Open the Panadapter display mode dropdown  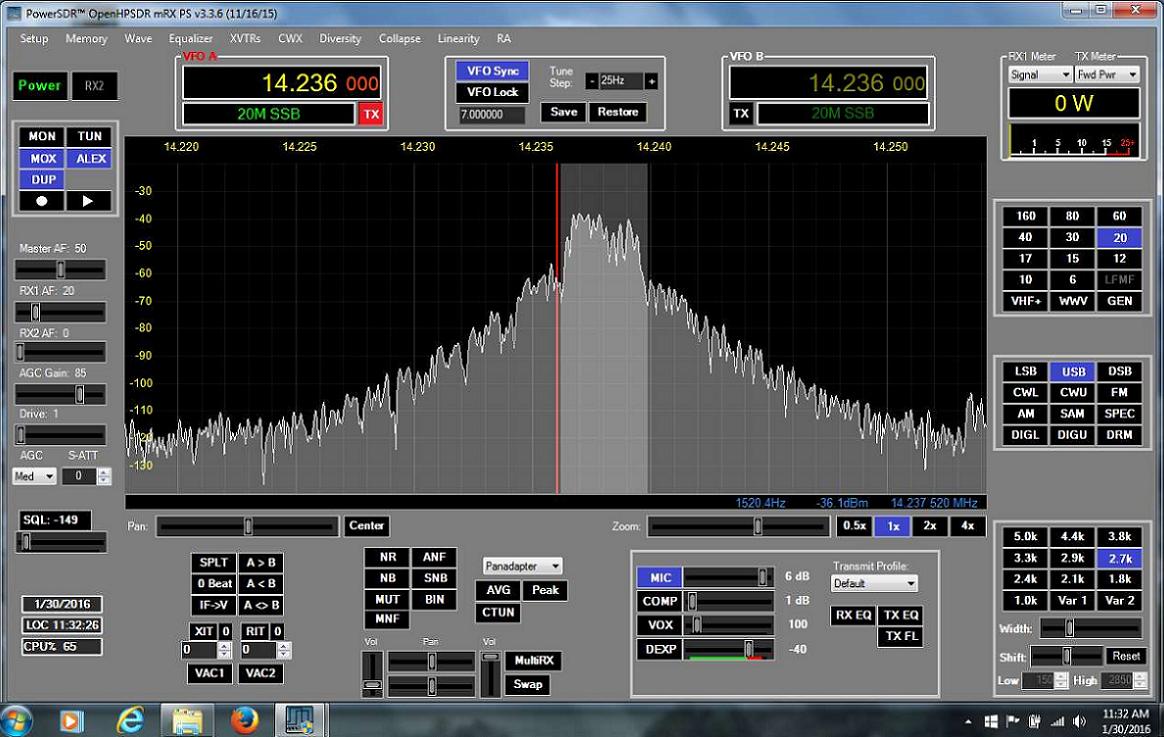(x=523, y=566)
